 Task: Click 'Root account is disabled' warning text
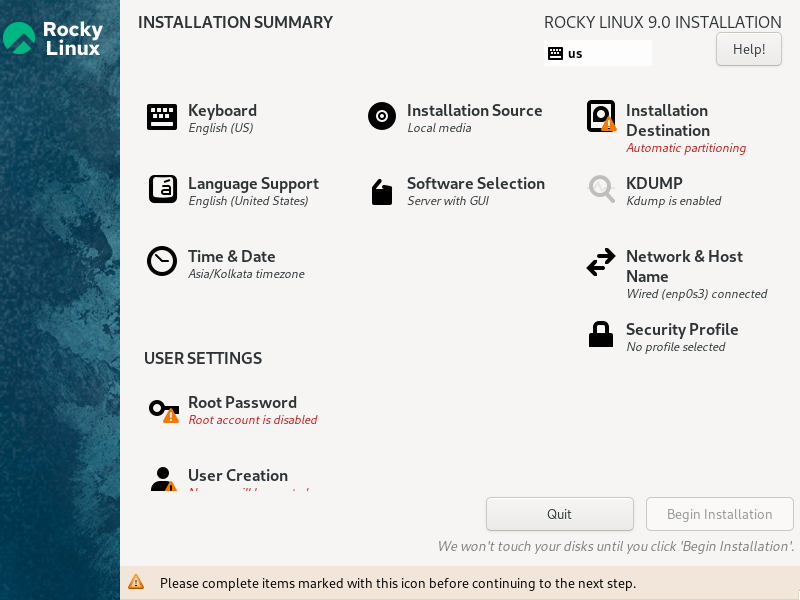click(x=253, y=420)
